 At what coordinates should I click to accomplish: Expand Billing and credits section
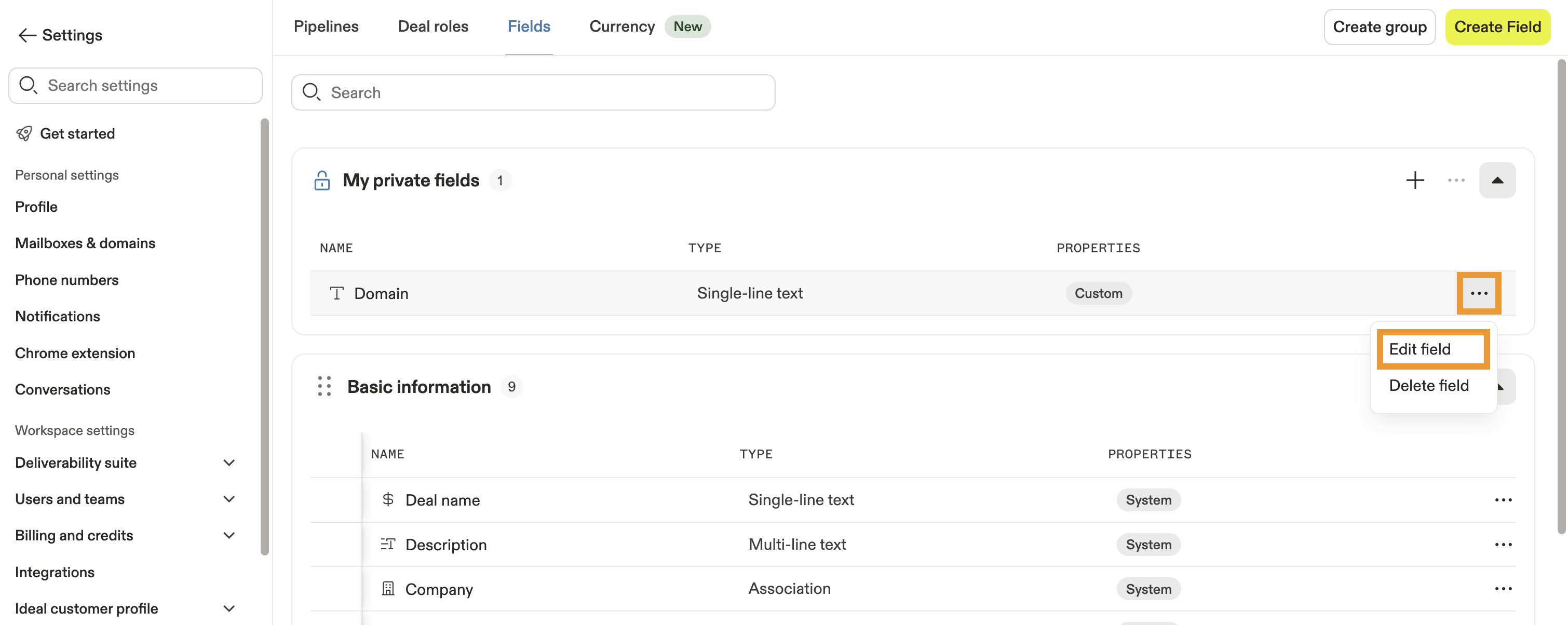(x=229, y=536)
